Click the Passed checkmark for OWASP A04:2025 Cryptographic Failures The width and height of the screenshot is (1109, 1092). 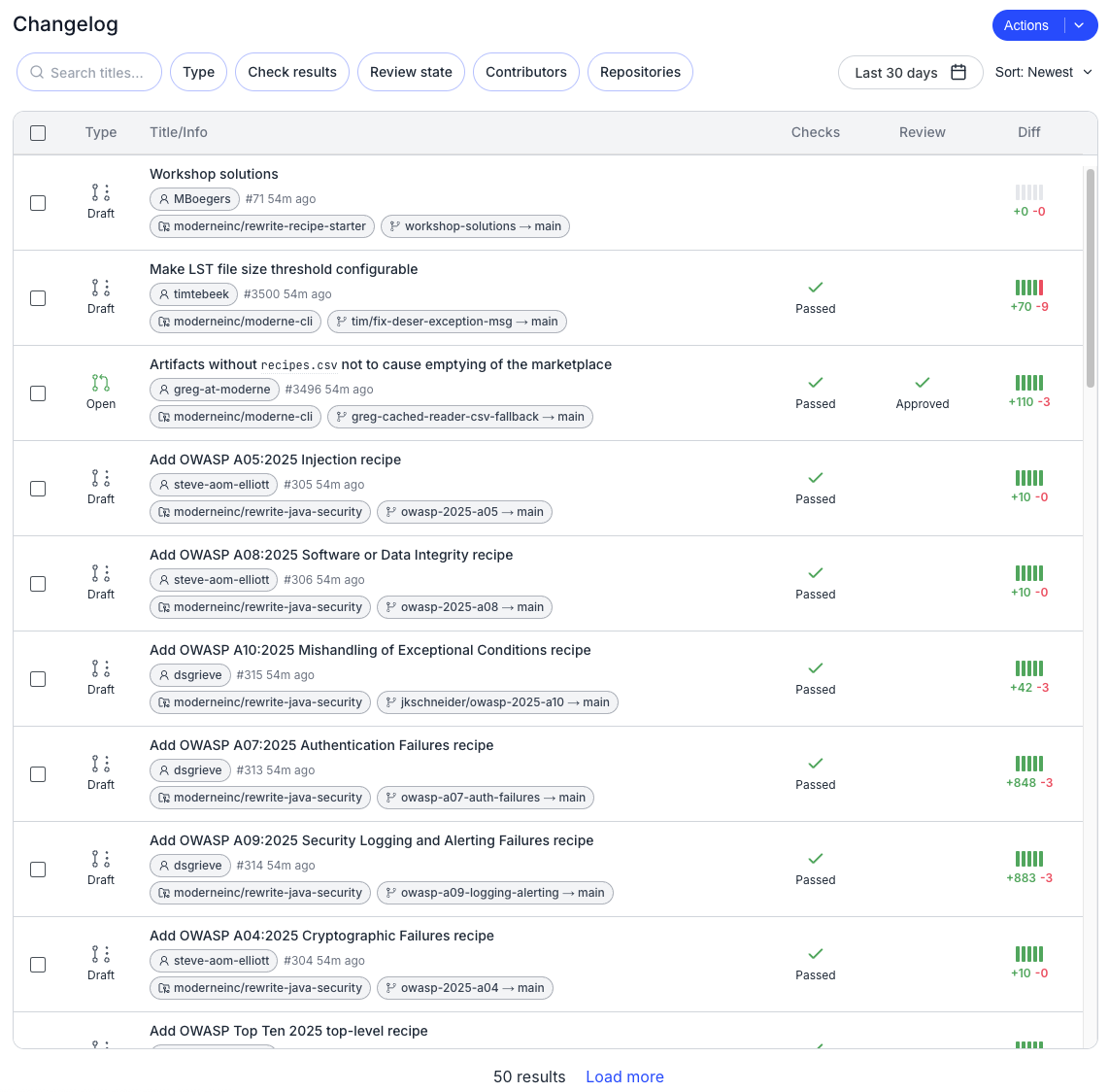point(816,954)
